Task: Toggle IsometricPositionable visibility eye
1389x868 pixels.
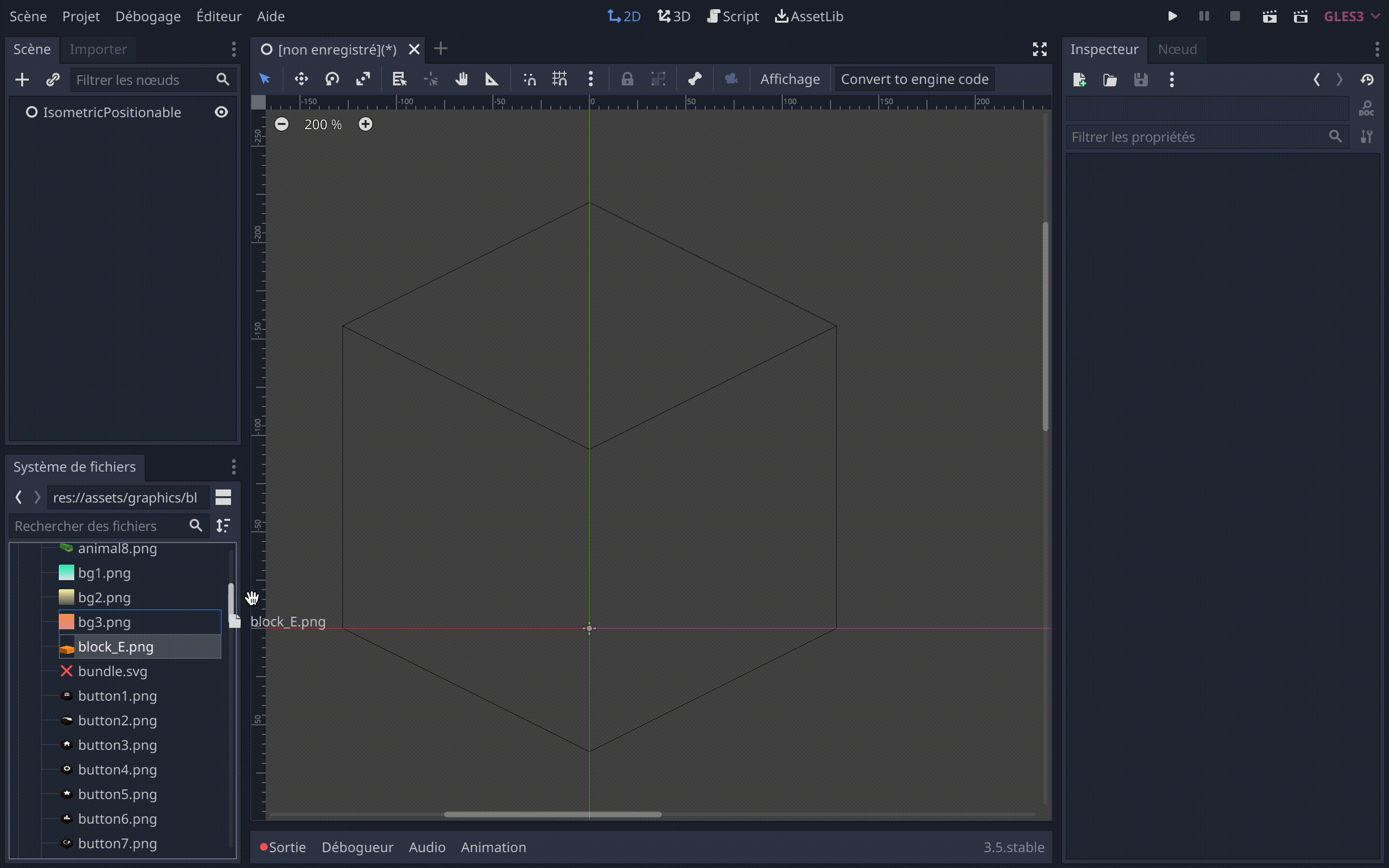Action: (221, 112)
